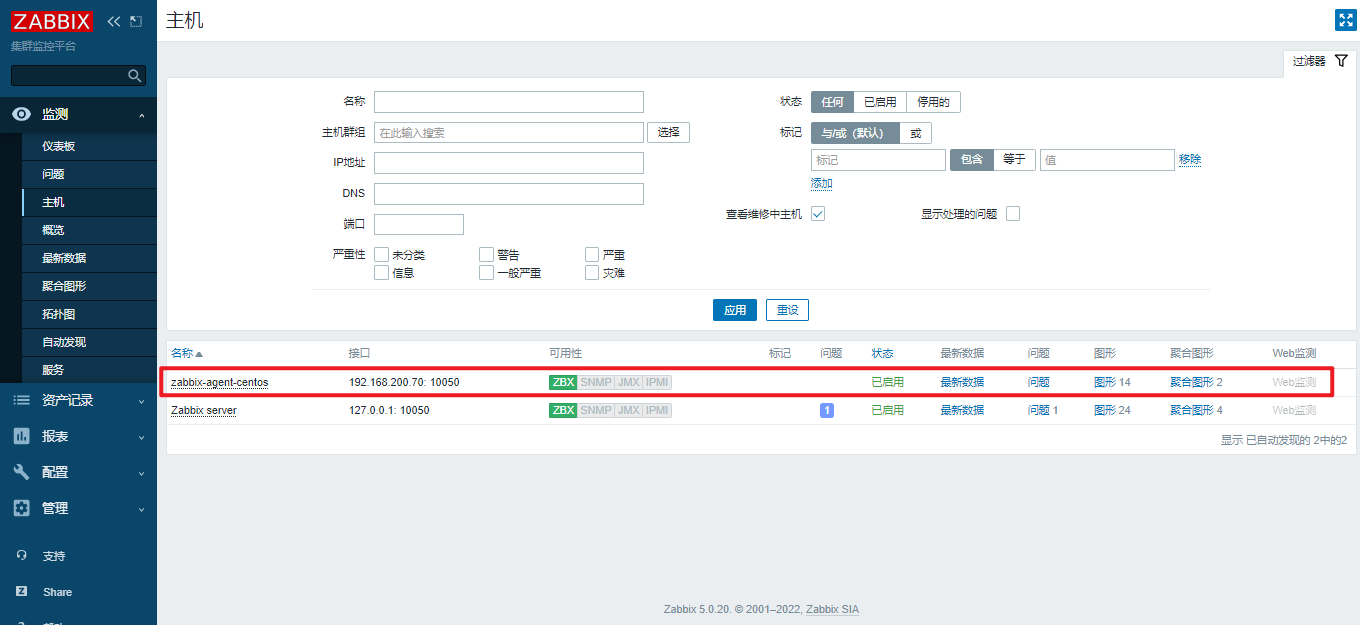Click the funnel filter icon
The image size is (1360, 625).
point(1341,61)
